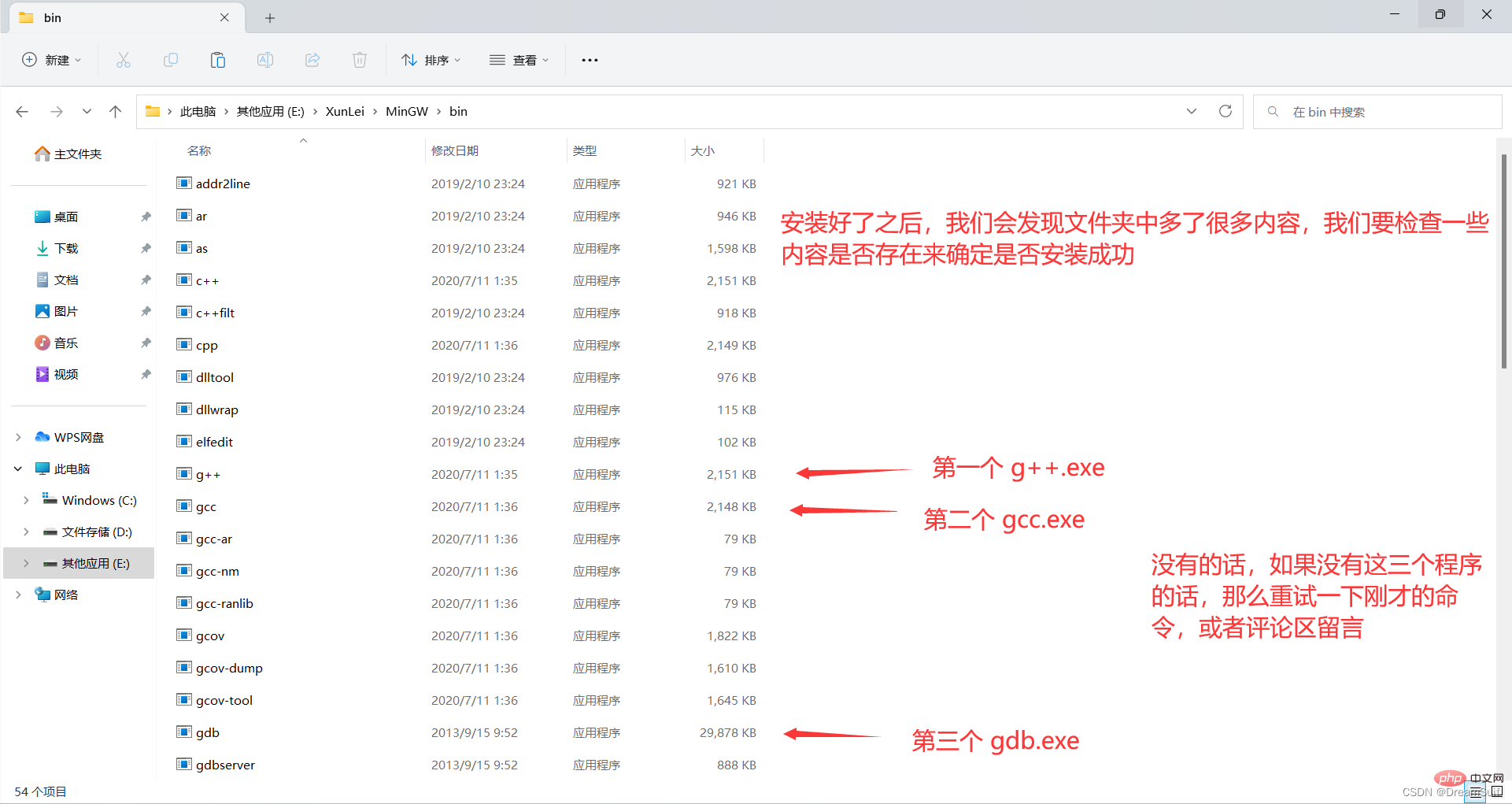The image size is (1512, 804).
Task: Click the Refresh icon in the address bar
Action: pos(1225,111)
